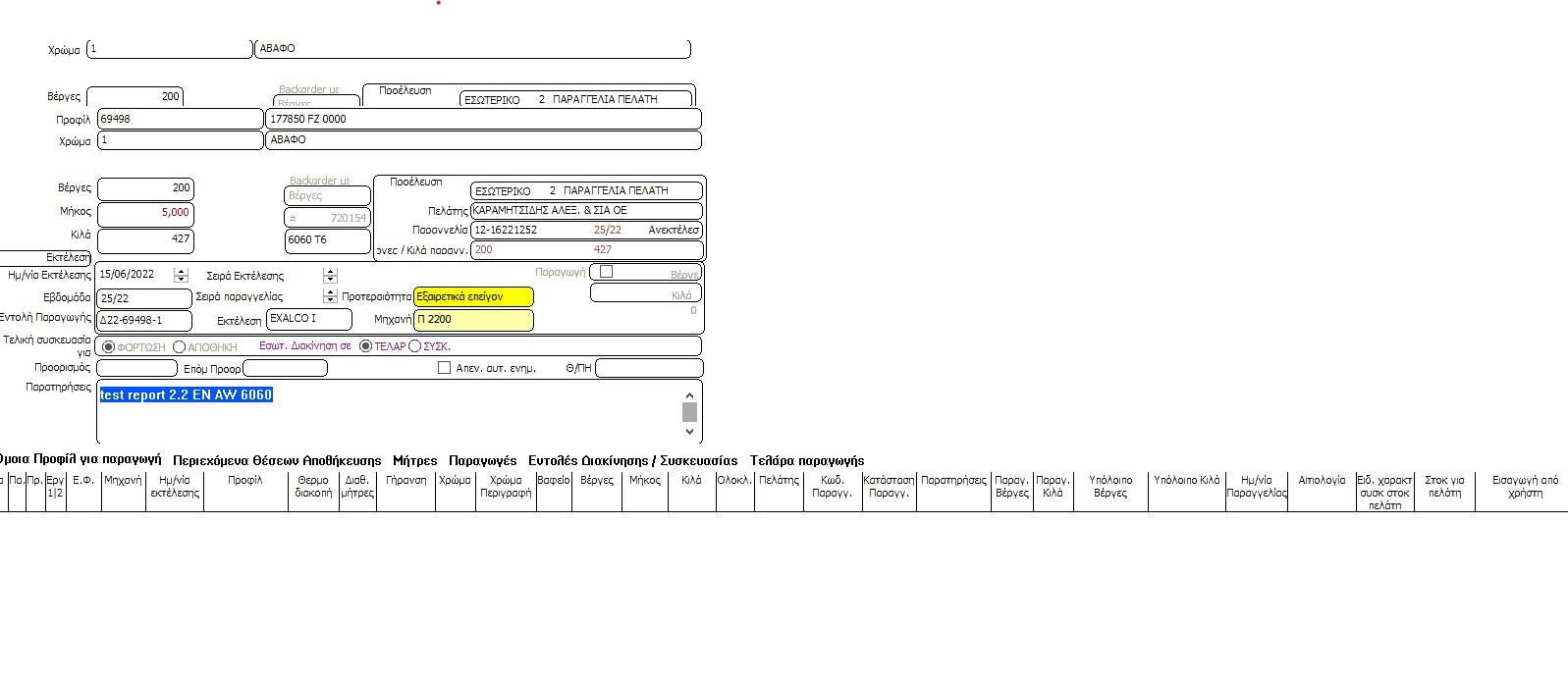Switch to Περιεχόμενα Θέσεων Αποθήκευσης tab
The height and width of the screenshot is (682, 1568).
[277, 460]
